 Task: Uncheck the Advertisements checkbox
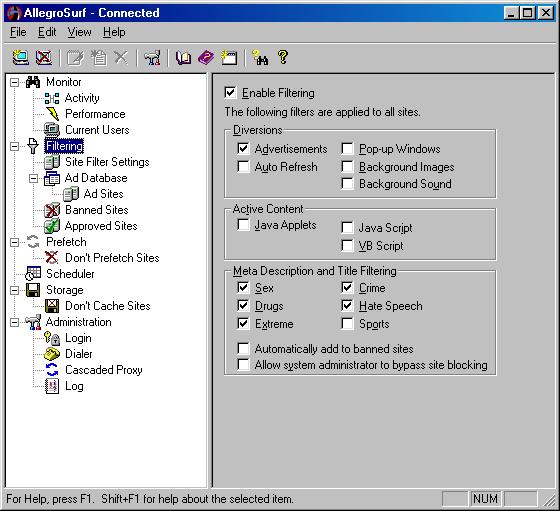(x=243, y=149)
